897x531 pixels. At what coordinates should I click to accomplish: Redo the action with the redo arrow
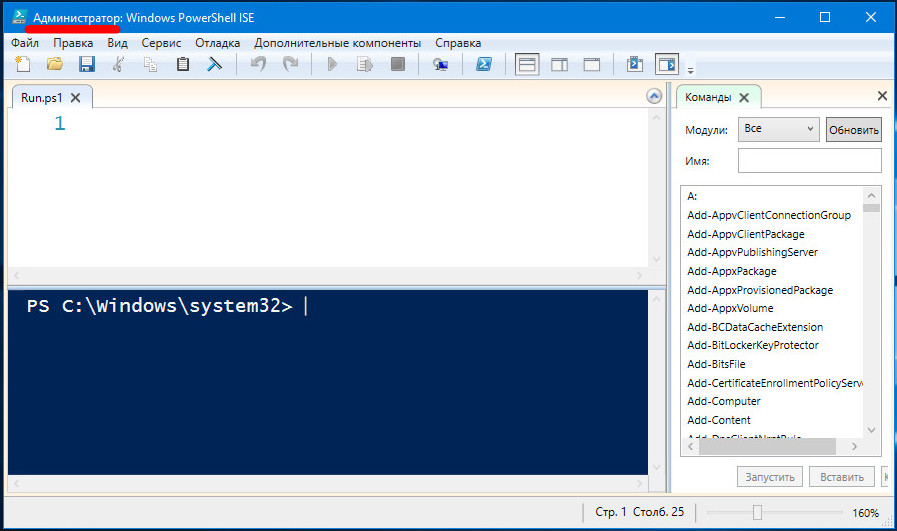[x=291, y=64]
